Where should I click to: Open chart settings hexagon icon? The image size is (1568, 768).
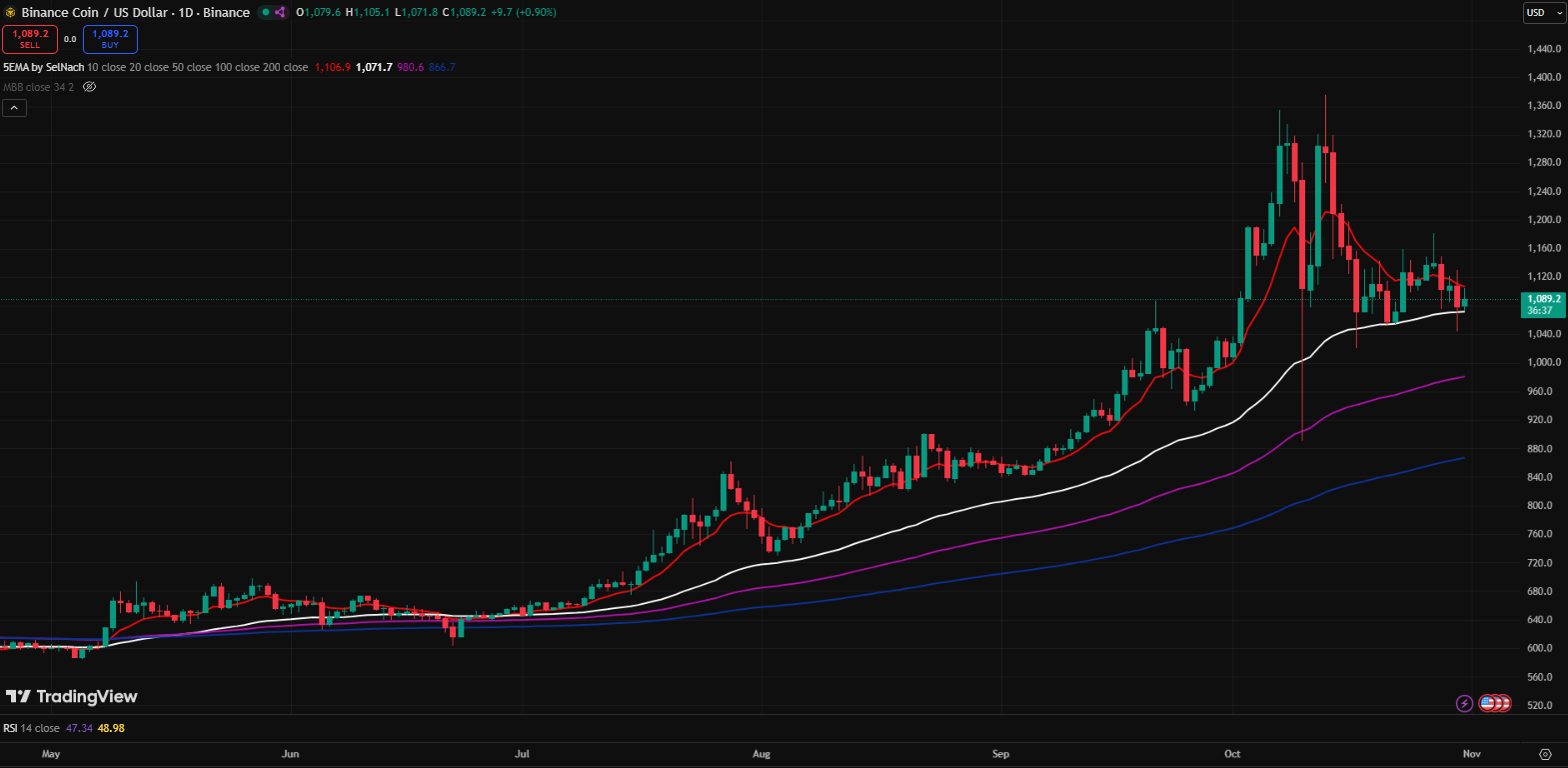[1545, 754]
